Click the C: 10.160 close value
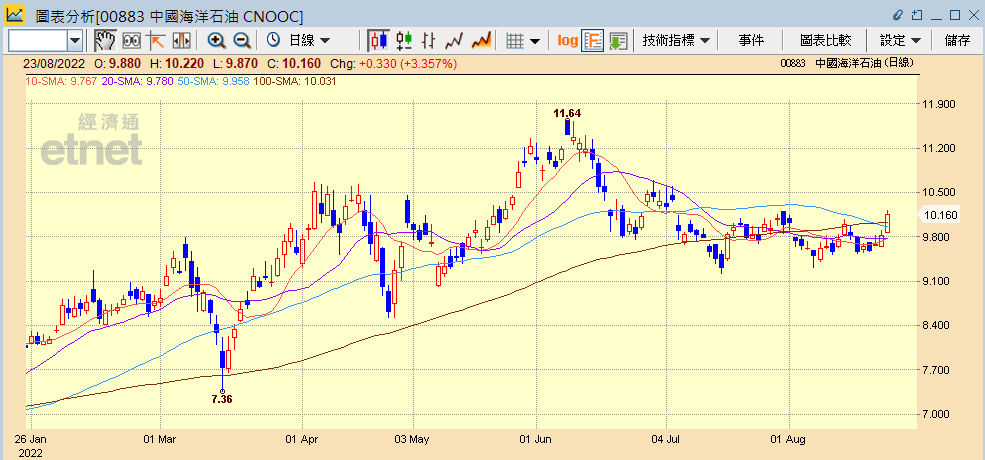The image size is (985, 460). pyautogui.click(x=294, y=63)
